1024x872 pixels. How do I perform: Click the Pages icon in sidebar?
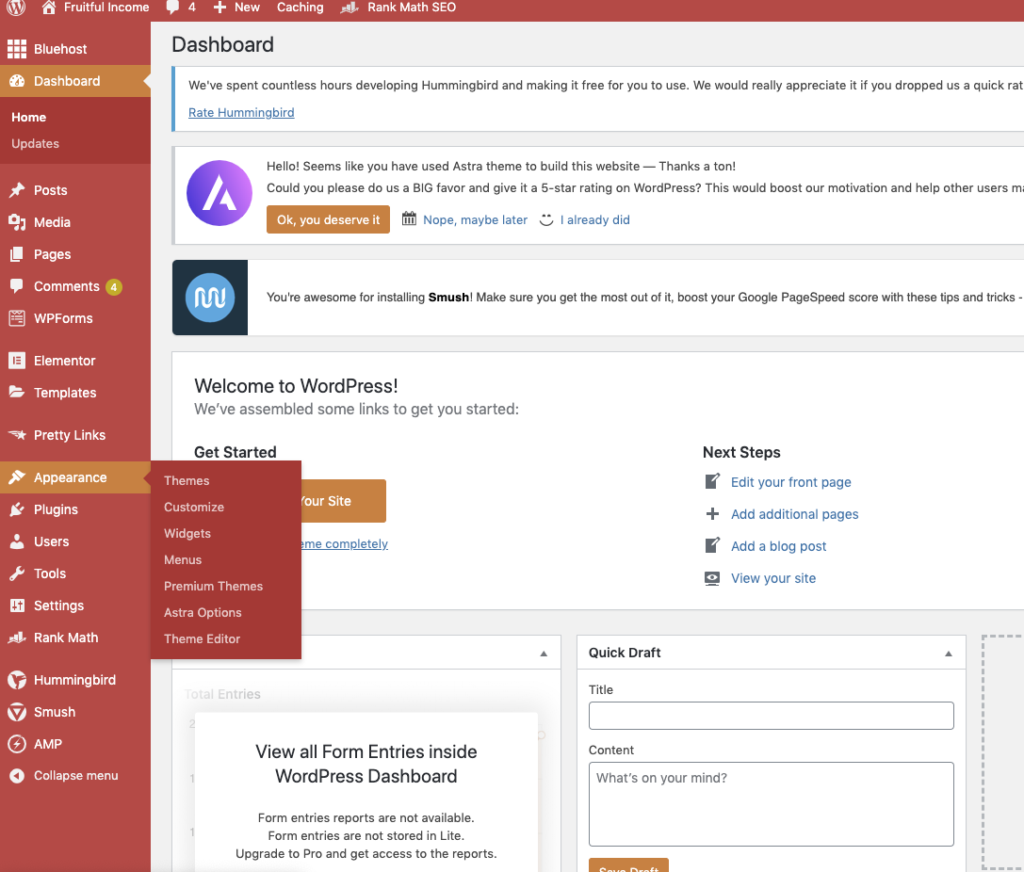click(17, 254)
